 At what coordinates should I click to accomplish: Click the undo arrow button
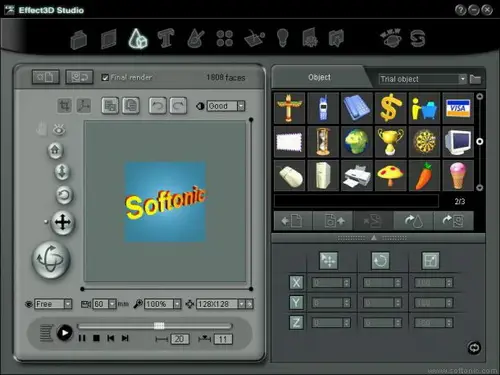158,106
